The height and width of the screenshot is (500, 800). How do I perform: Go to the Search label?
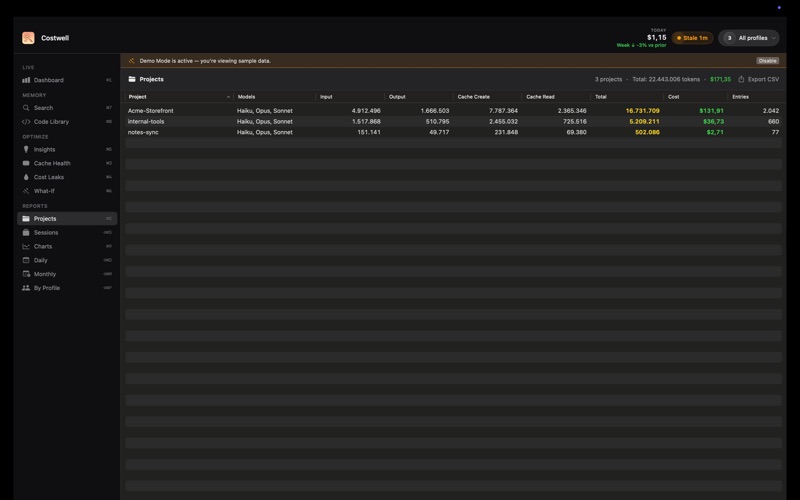43,108
